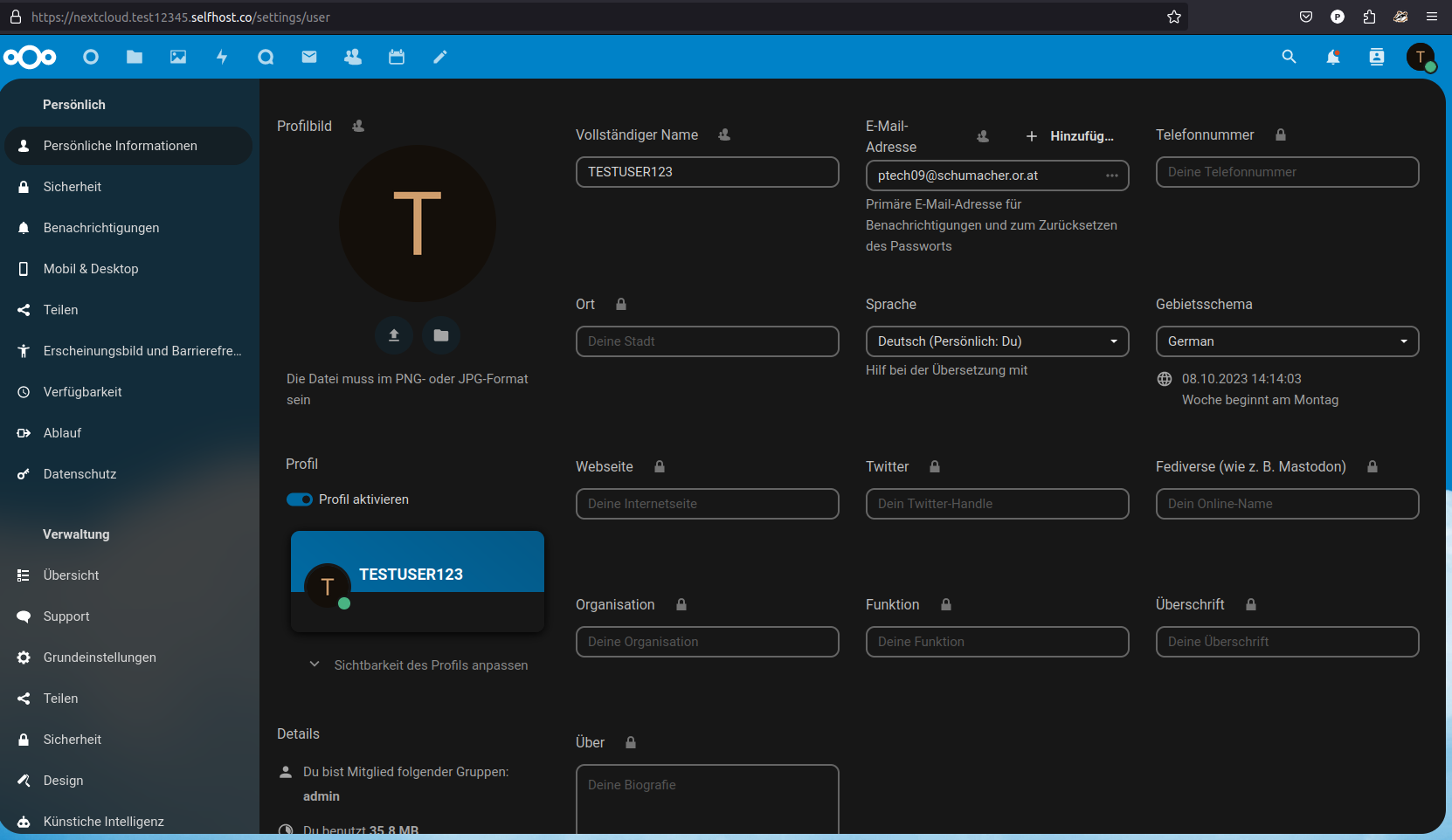This screenshot has width=1452, height=840.
Task: Open the Activity lightning bolt icon
Action: coord(222,57)
